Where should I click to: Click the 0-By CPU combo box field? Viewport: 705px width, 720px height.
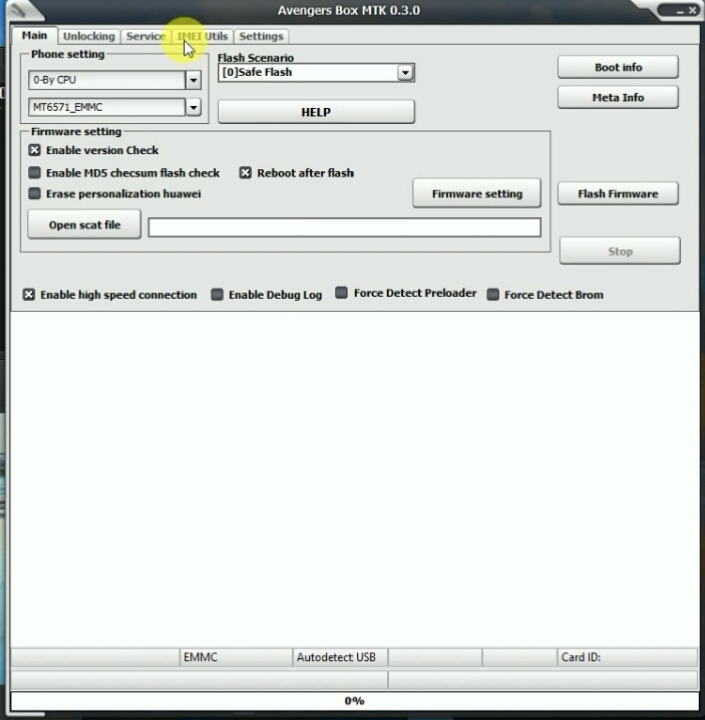coord(107,80)
